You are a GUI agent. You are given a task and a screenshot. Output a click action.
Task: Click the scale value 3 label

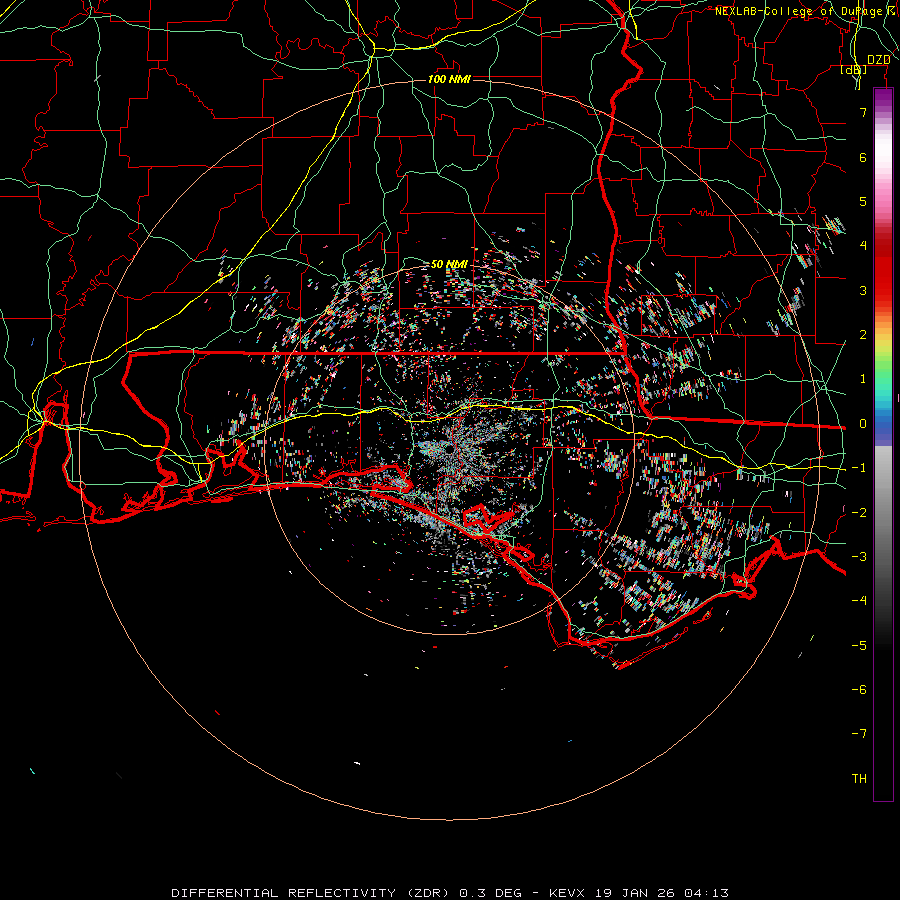863,290
